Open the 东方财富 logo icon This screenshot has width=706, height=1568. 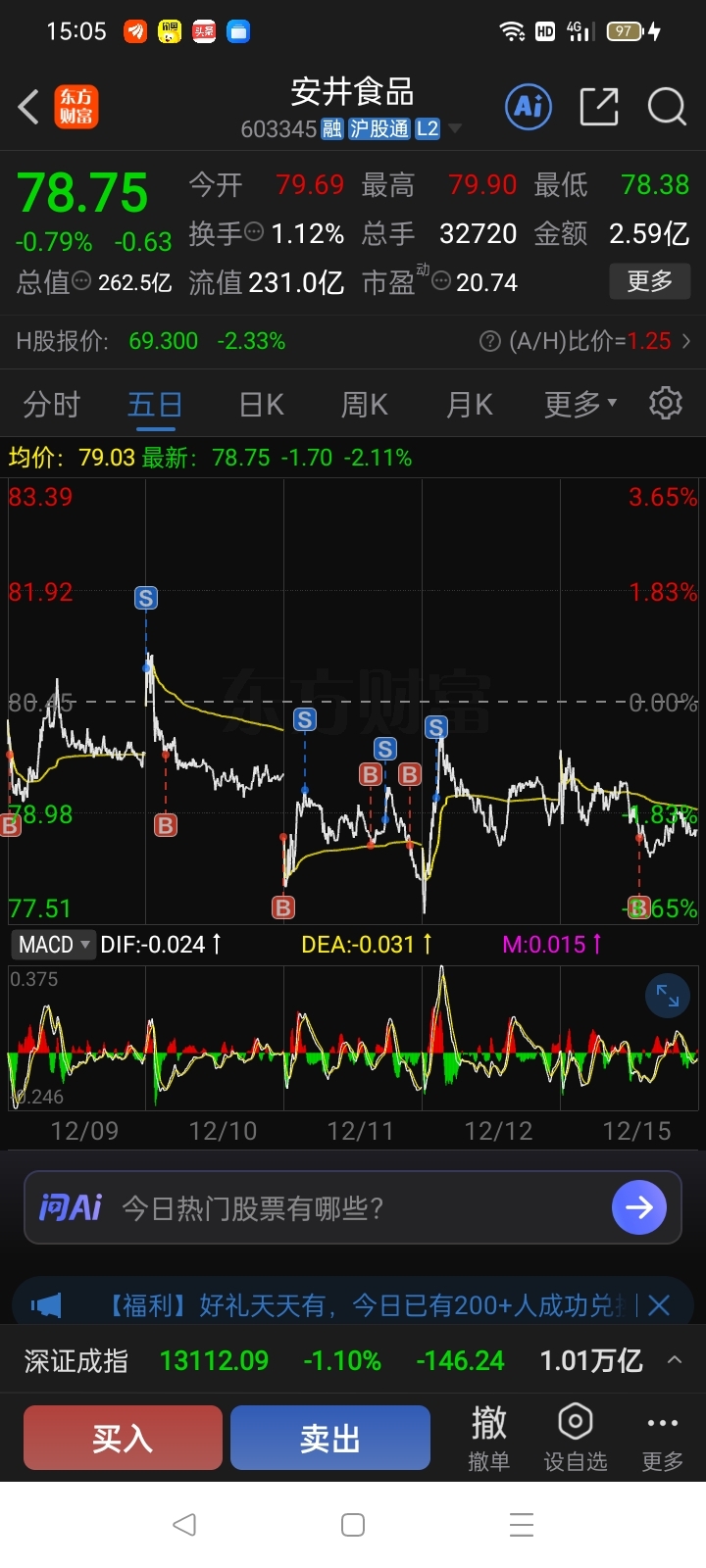point(76,107)
